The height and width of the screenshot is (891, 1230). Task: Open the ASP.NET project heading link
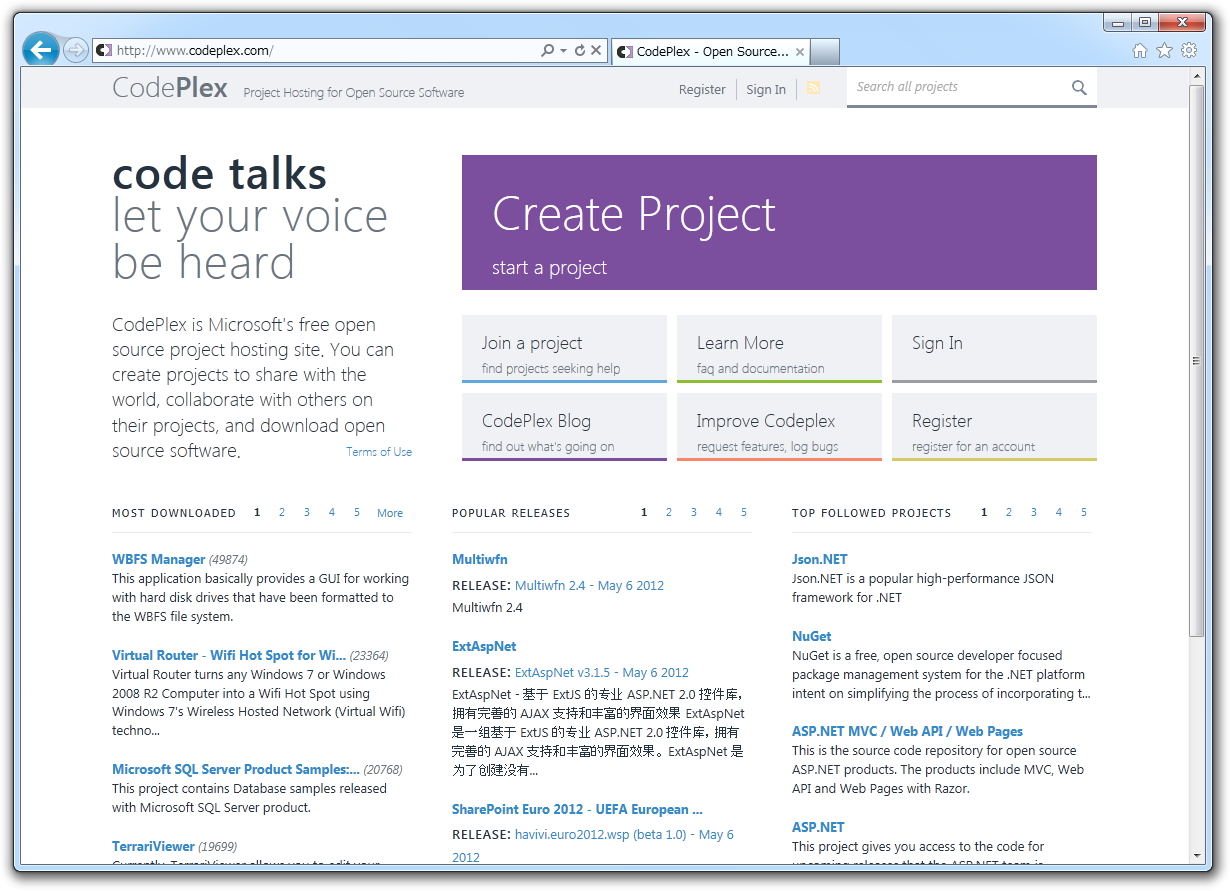point(818,827)
